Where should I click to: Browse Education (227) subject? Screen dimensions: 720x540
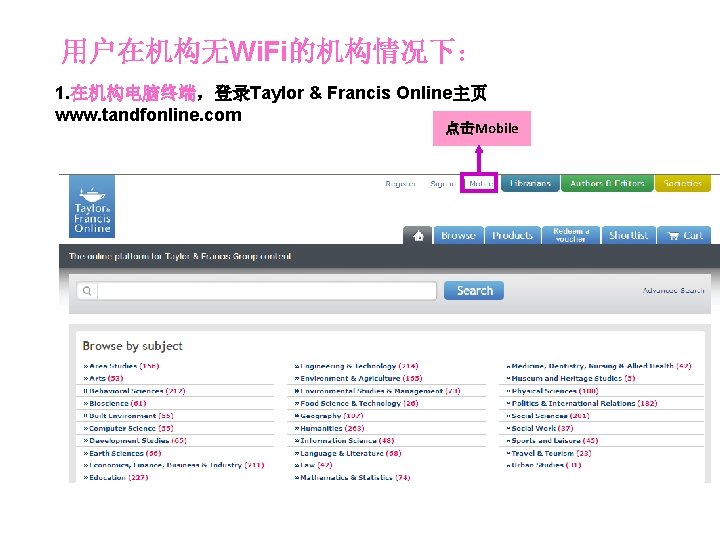pyautogui.click(x=116, y=478)
